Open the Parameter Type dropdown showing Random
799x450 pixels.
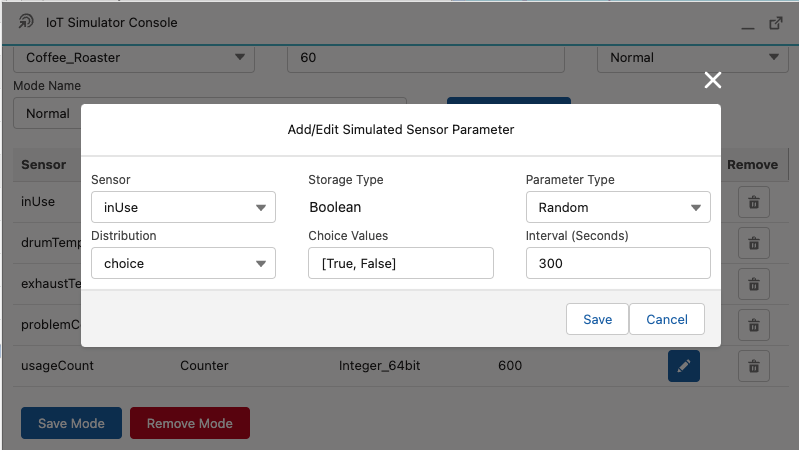618,207
